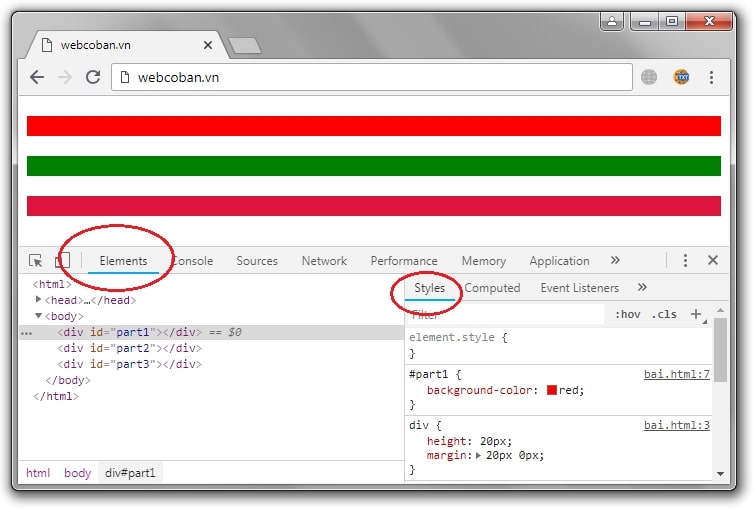754x509 pixels.
Task: Collapse the body element in DOM tree
Action: (x=39, y=316)
